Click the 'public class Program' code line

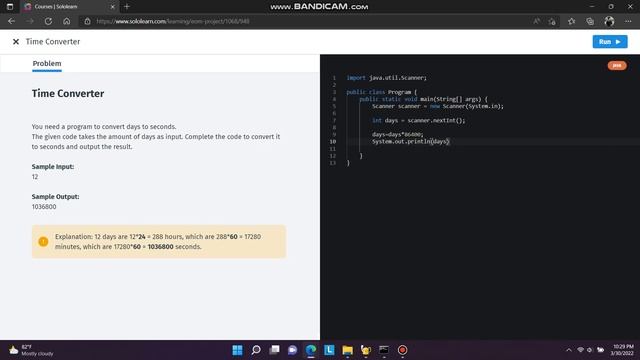pyautogui.click(x=381, y=92)
